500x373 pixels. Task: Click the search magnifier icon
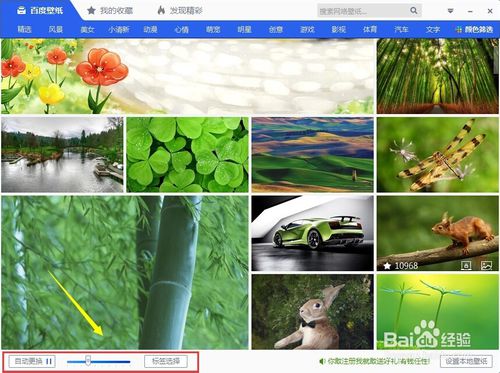click(x=414, y=11)
